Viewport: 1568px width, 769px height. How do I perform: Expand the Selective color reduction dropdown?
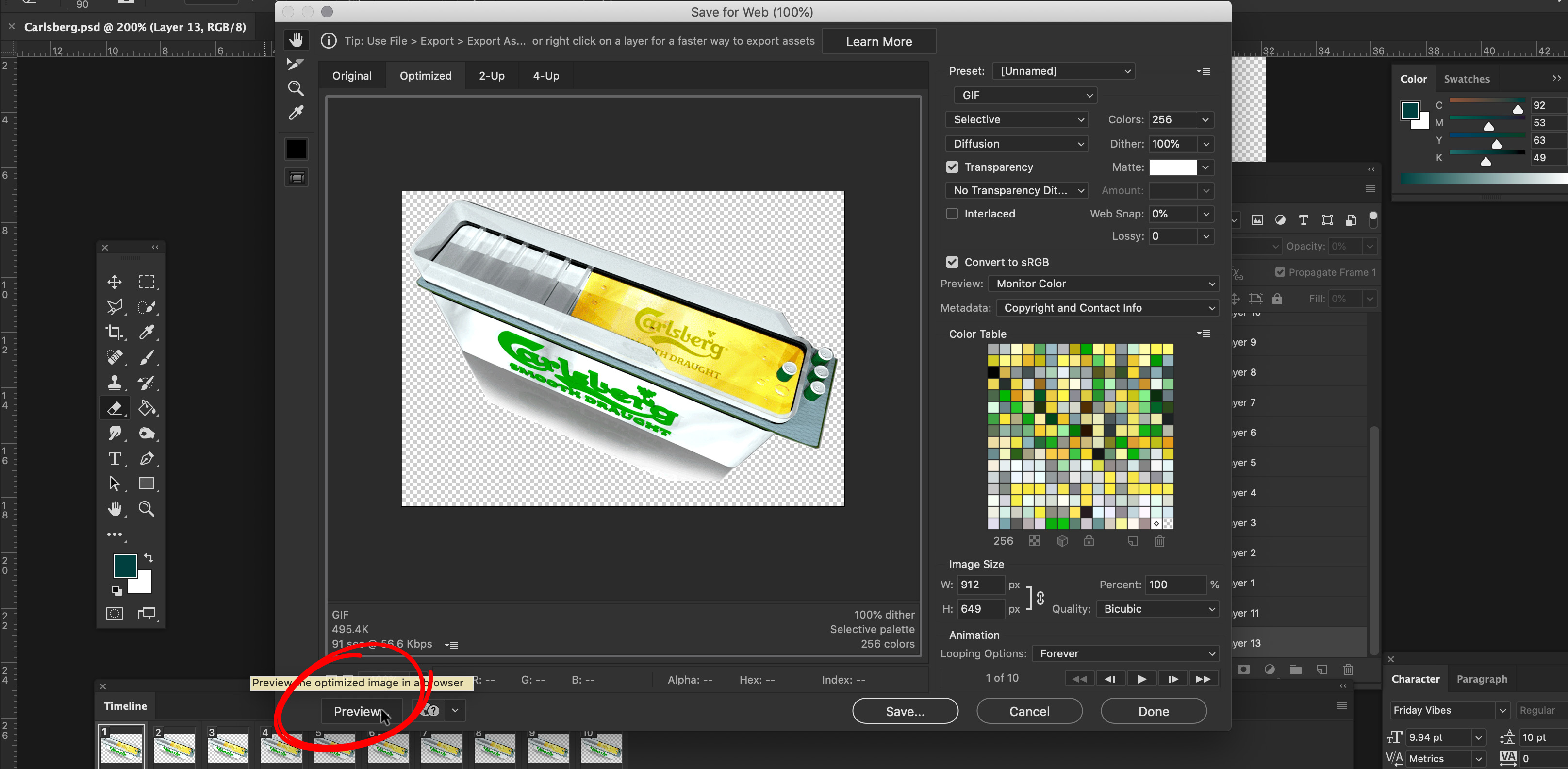coord(1017,120)
